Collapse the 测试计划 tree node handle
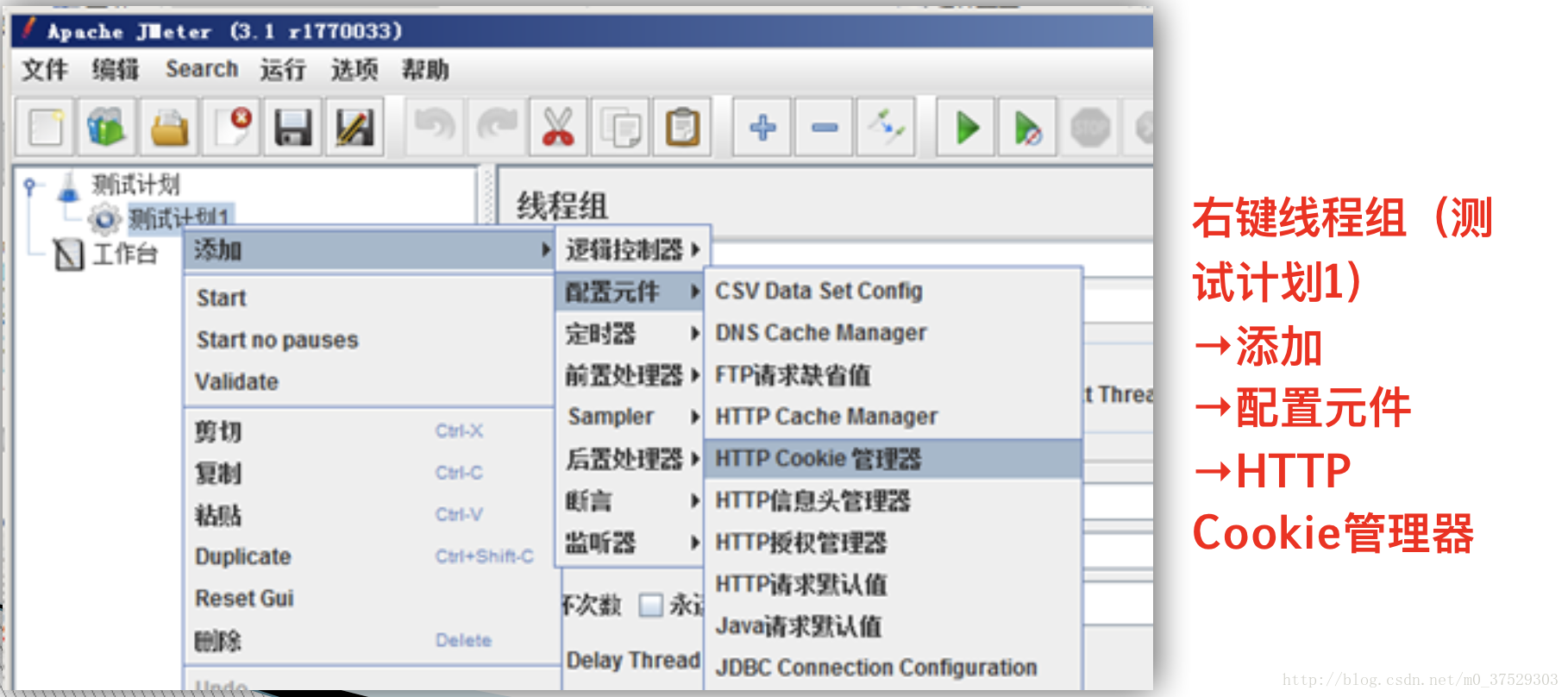This screenshot has width=1568, height=697. click(31, 185)
